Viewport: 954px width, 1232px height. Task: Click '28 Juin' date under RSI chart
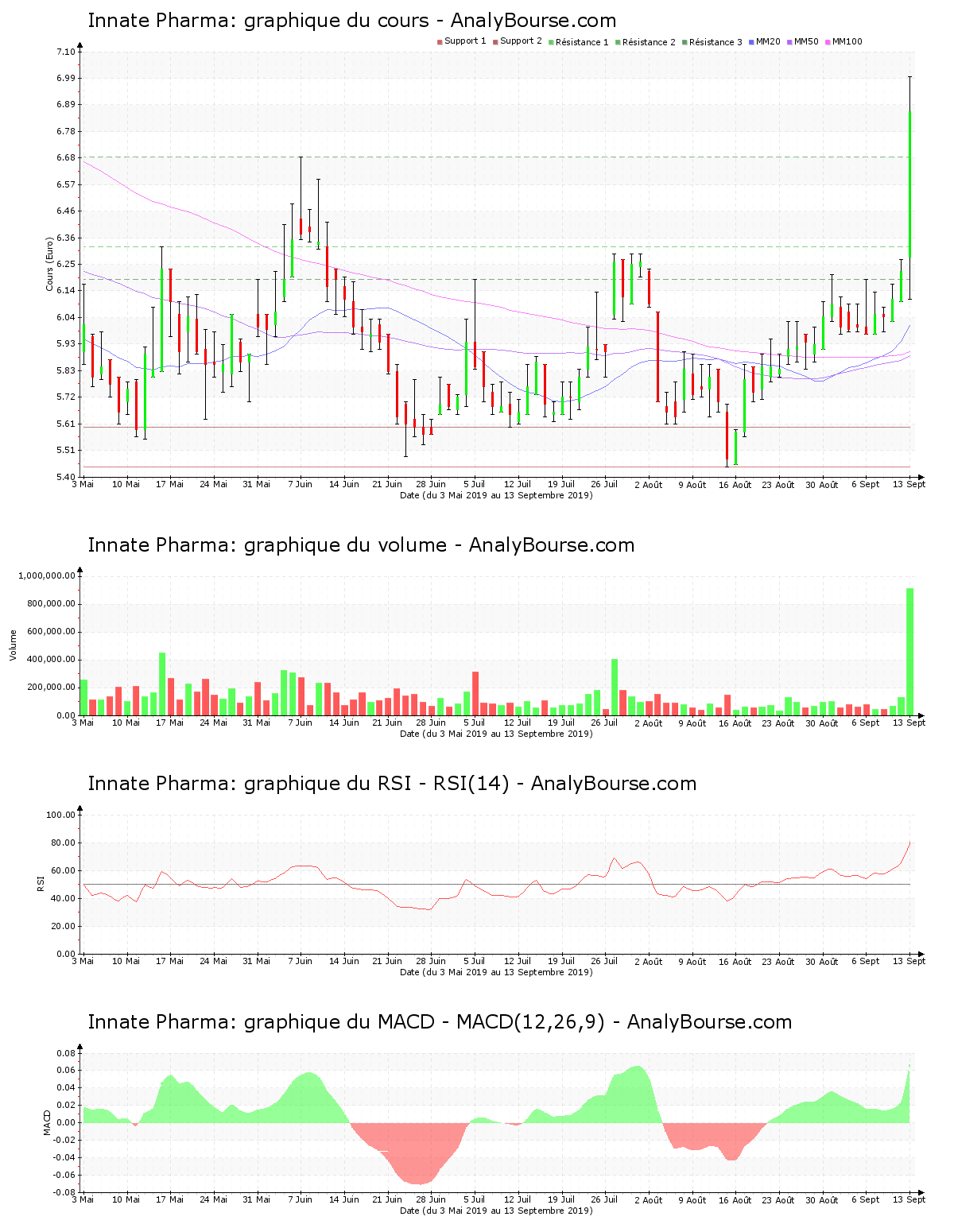click(431, 961)
